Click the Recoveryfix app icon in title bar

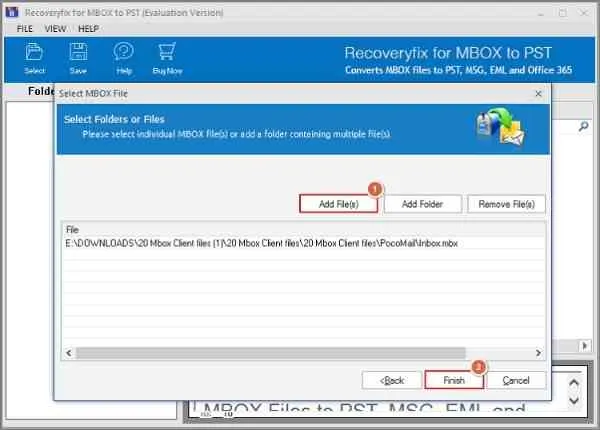12,12
